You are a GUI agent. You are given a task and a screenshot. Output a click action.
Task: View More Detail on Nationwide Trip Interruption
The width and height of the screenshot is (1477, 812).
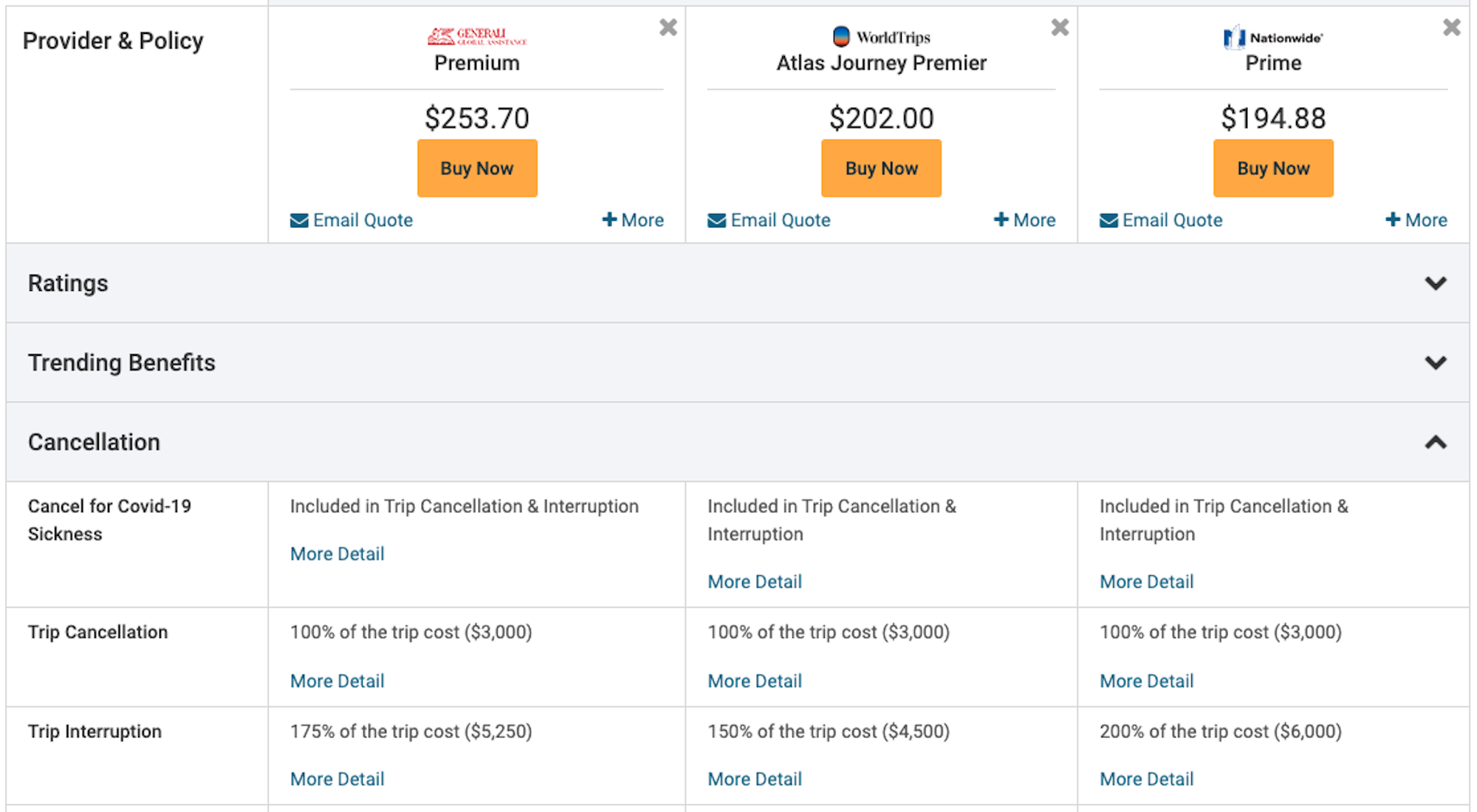tap(1147, 779)
